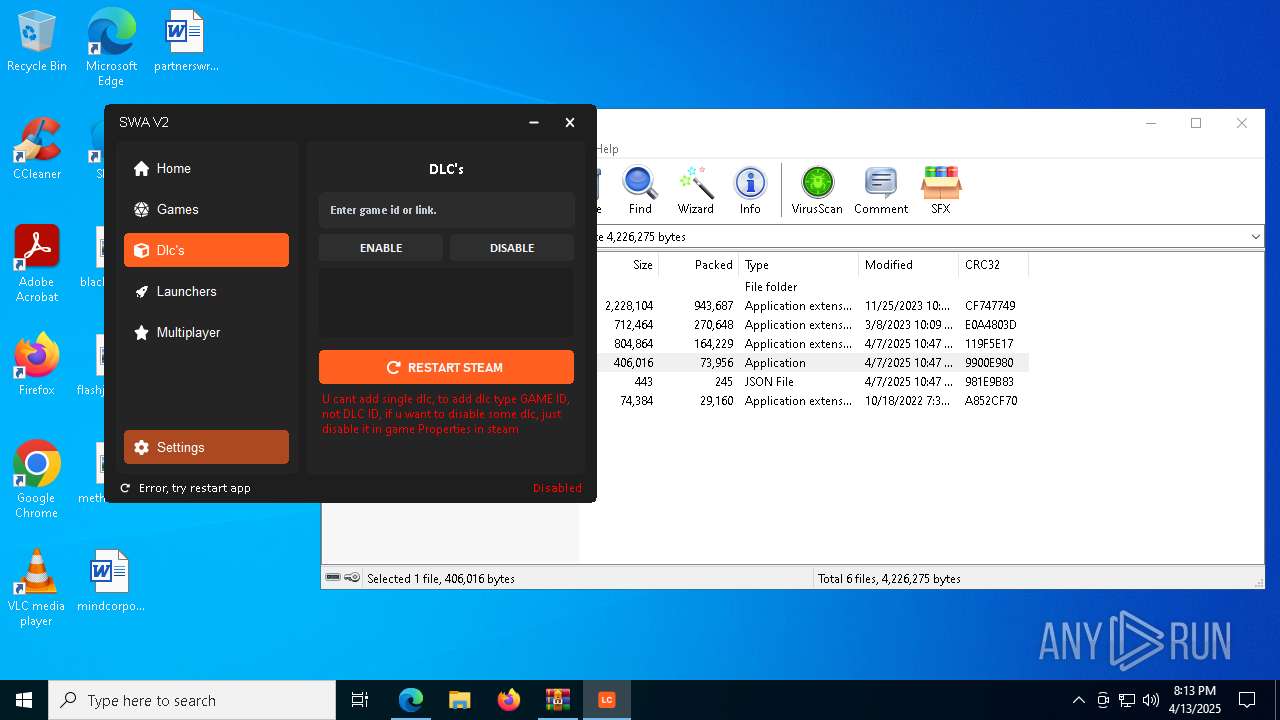Select the row with CRC32 E0A4803D
The image size is (1280, 720).
pyautogui.click(x=812, y=325)
